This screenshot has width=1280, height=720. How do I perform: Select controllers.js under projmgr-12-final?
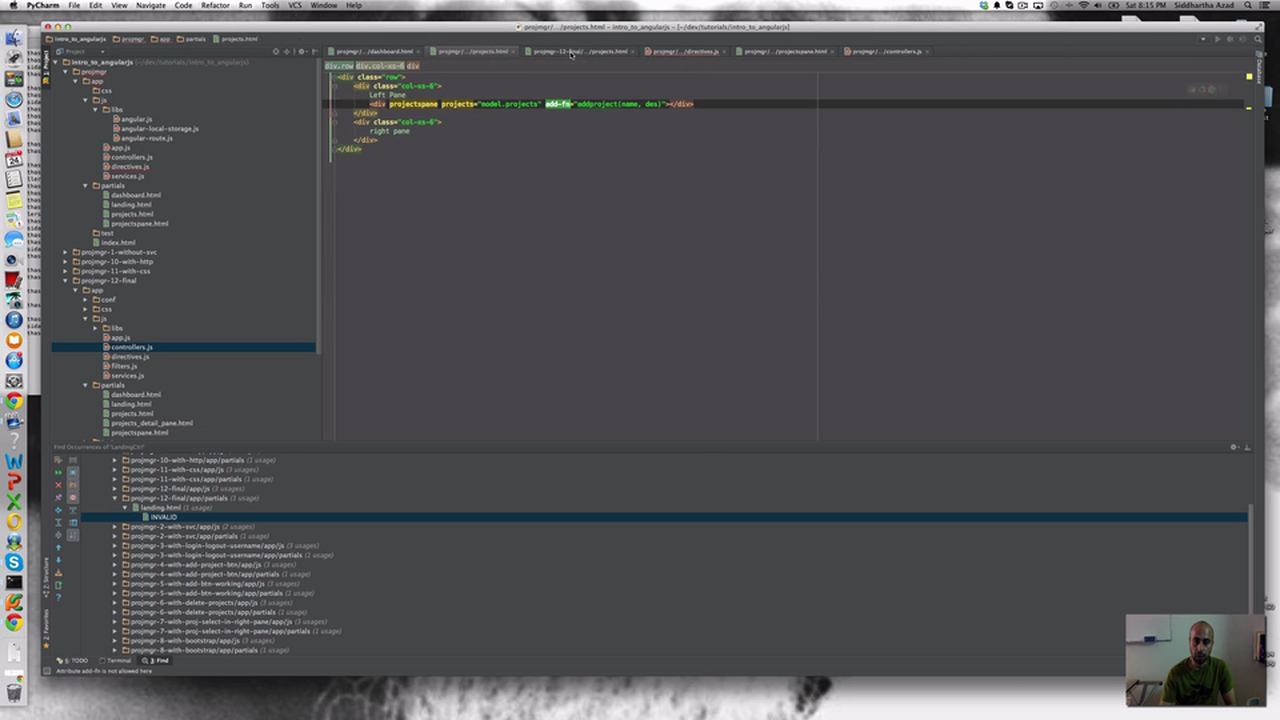131,347
